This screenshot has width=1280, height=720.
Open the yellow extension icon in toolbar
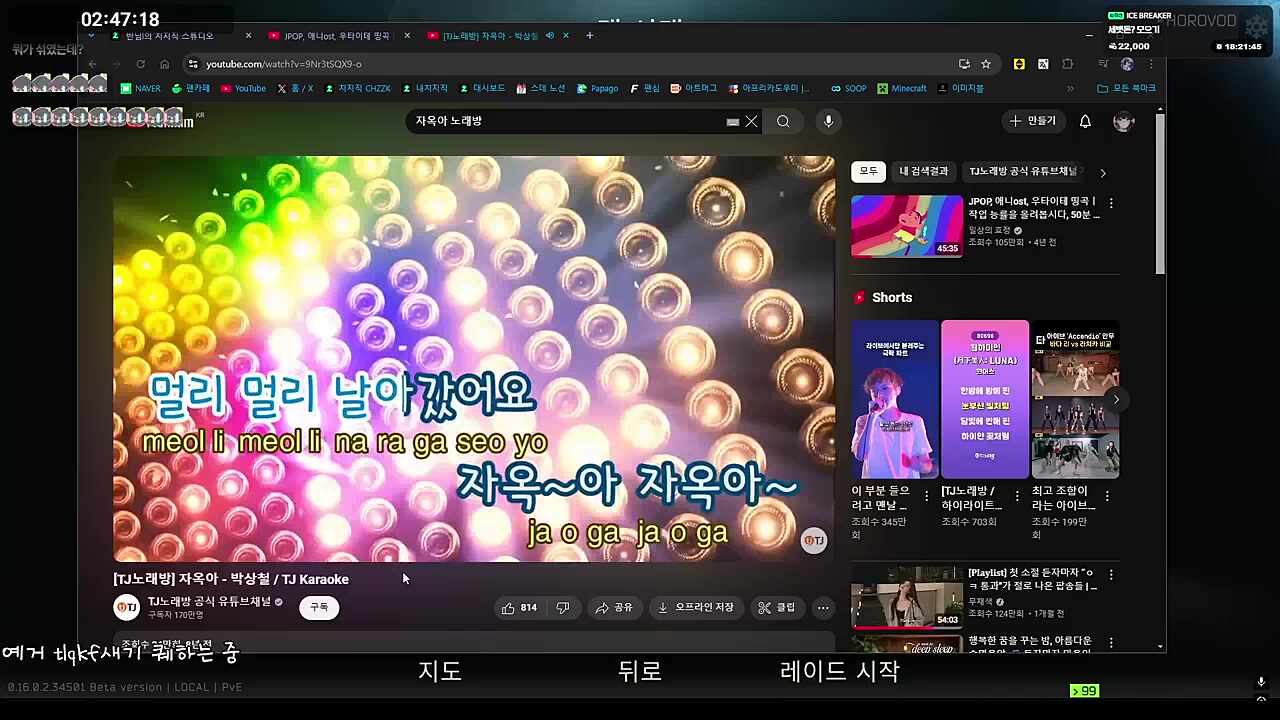point(1019,63)
